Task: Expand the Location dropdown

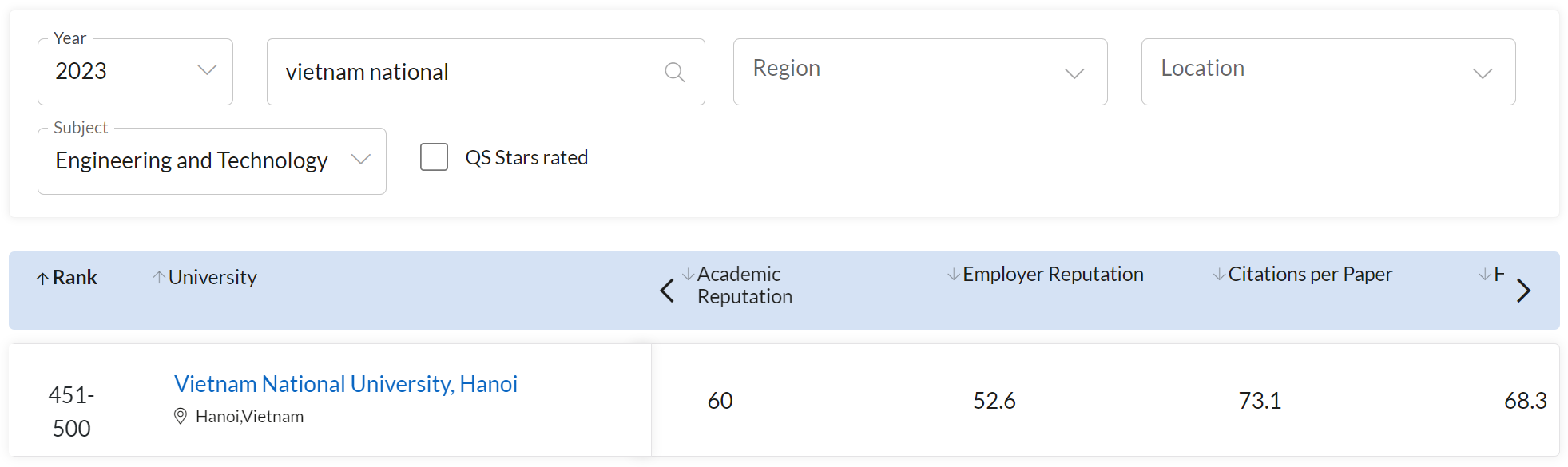Action: (x=1328, y=72)
